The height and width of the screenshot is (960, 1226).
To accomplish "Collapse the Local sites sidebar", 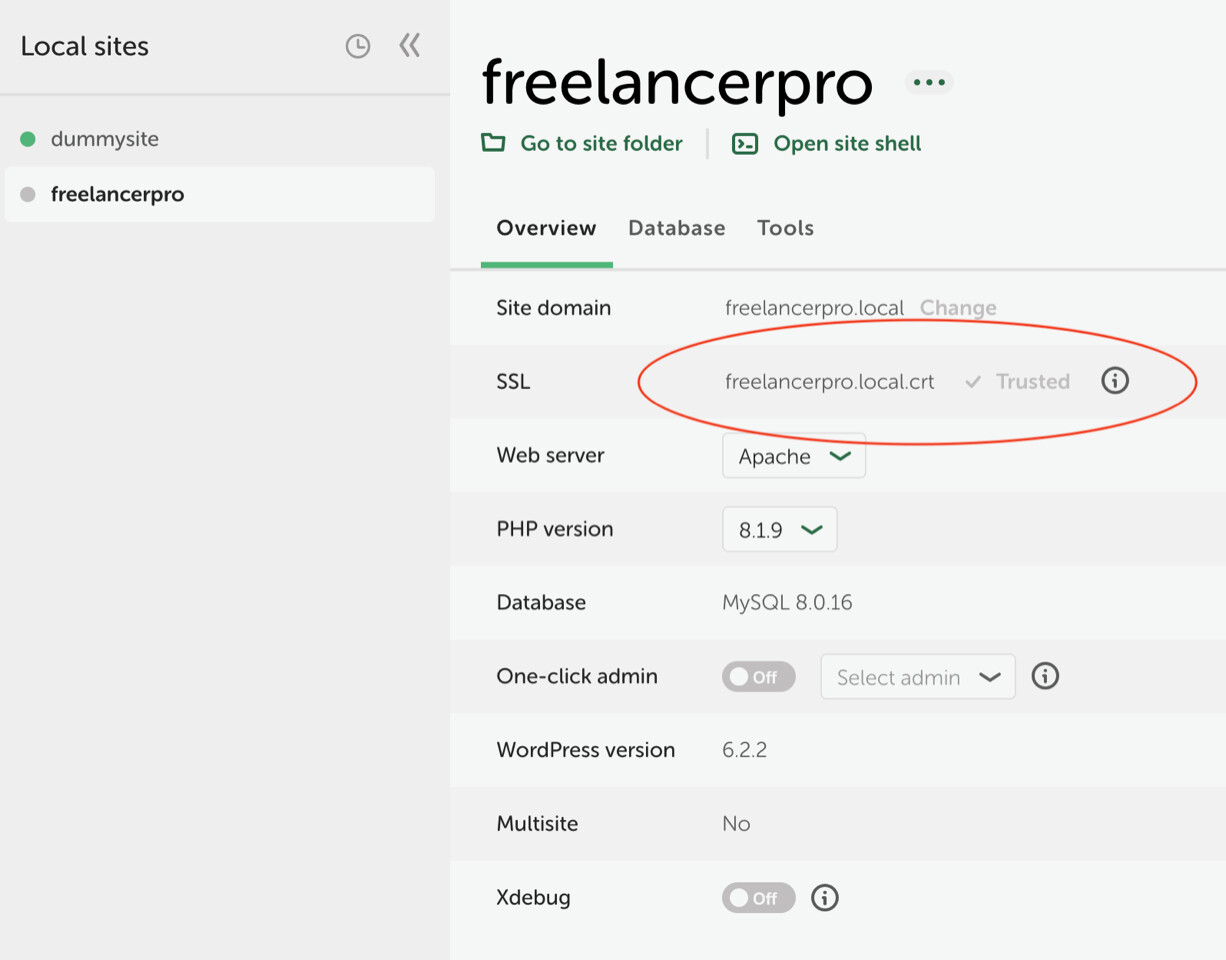I will click(410, 45).
